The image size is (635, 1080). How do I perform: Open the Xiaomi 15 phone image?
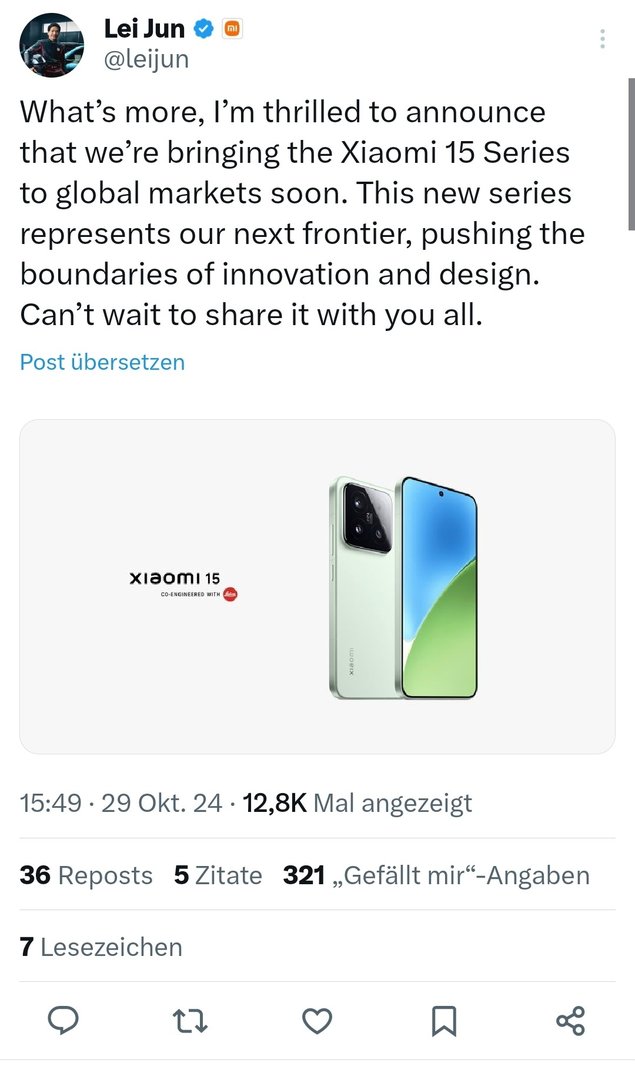[403, 588]
